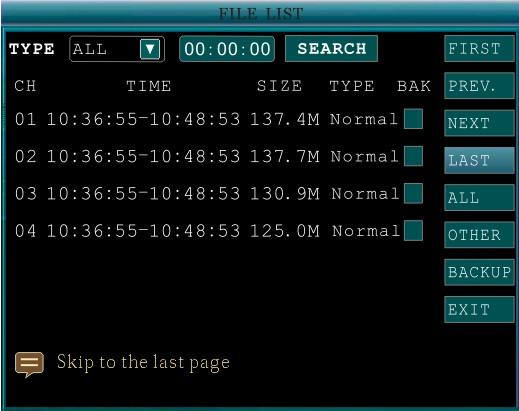This screenshot has width=519, height=411.
Task: Select file row 130.9M
Action: click(x=219, y=194)
